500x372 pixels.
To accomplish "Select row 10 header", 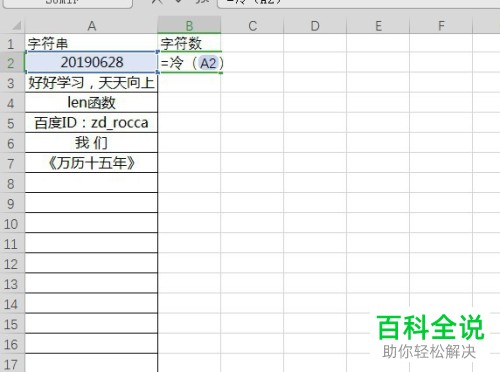I will (x=12, y=224).
